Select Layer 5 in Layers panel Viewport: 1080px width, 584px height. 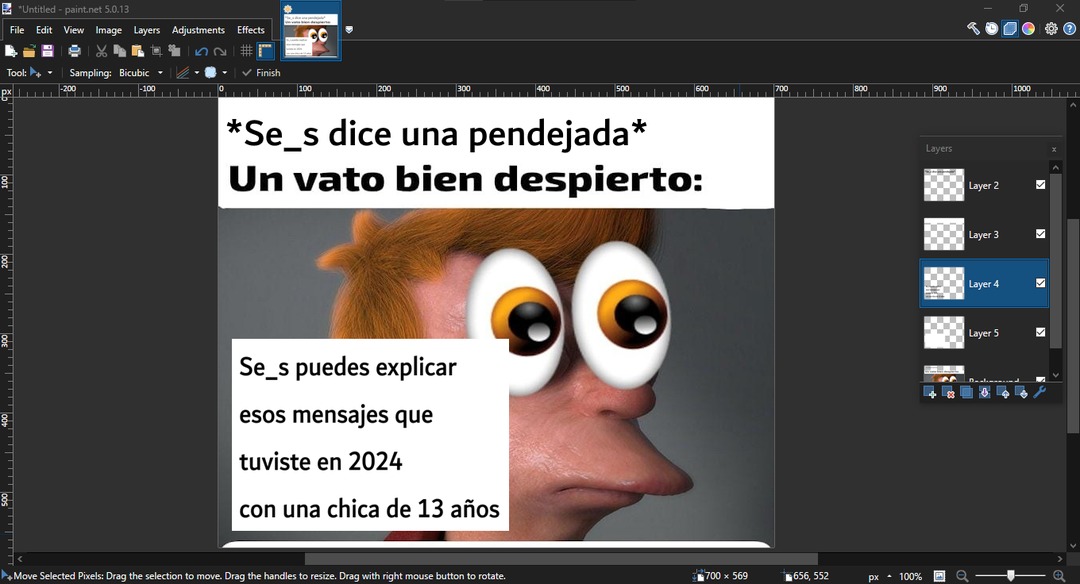[984, 333]
